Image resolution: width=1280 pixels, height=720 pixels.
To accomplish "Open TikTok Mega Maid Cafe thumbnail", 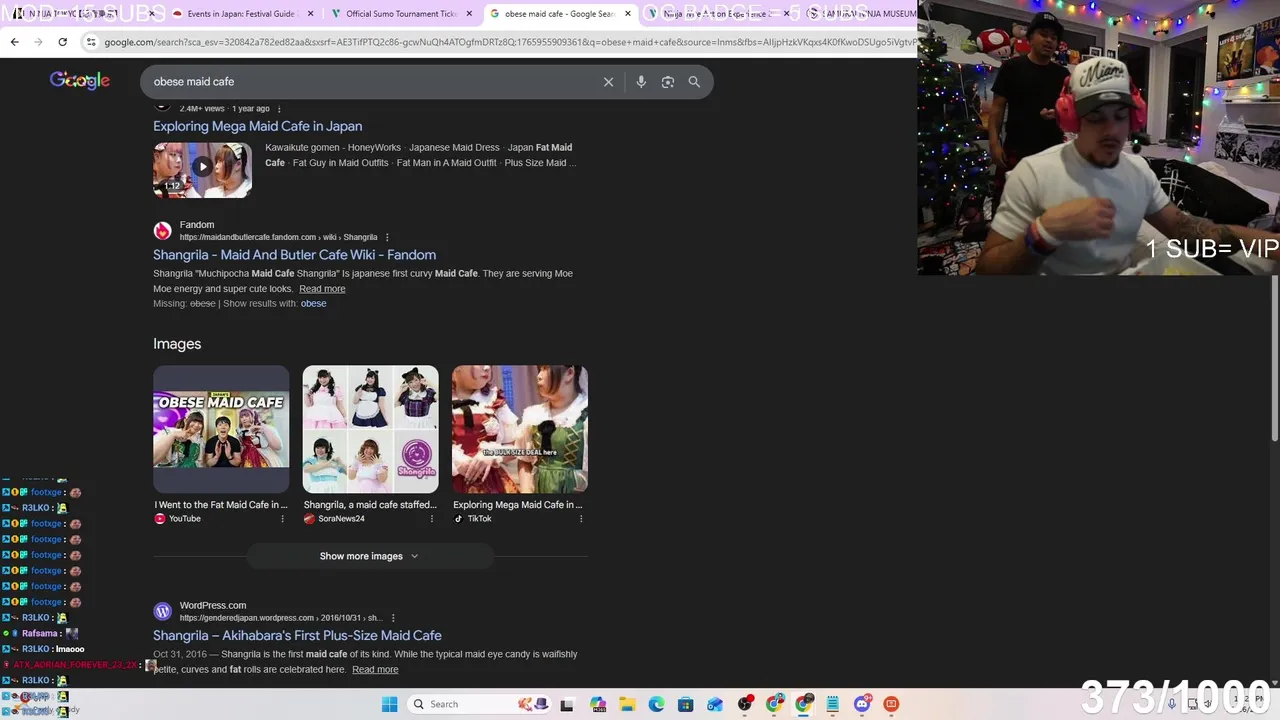I will click(x=520, y=429).
